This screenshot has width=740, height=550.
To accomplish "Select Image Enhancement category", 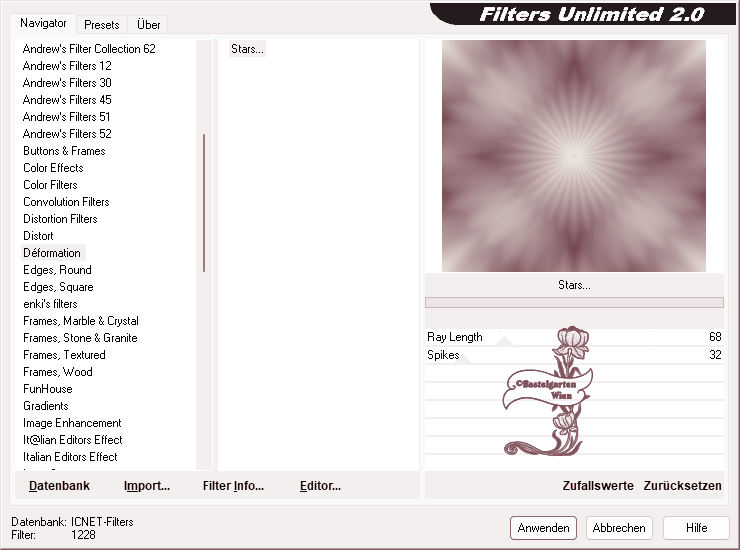I will 72,423.
